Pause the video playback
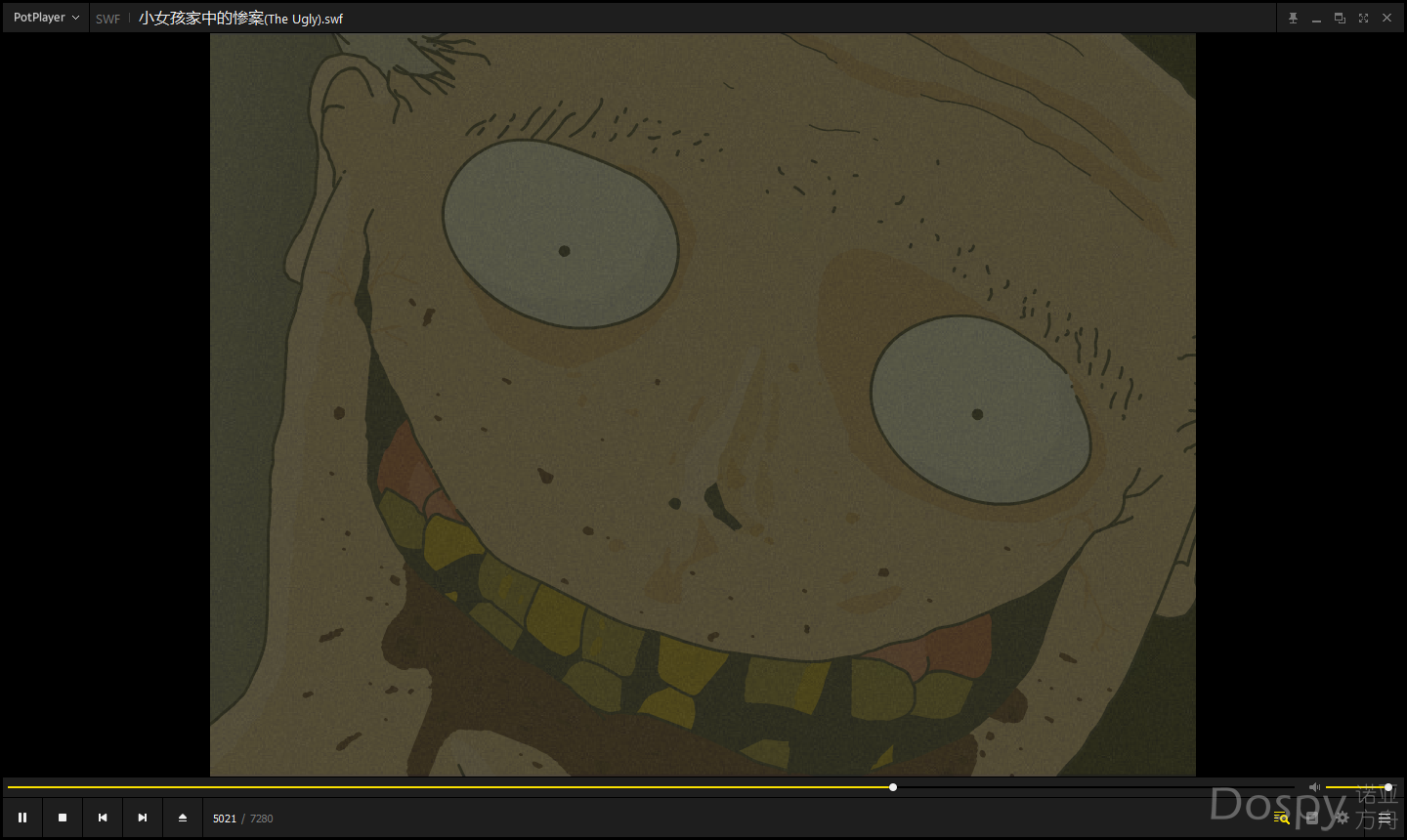 tap(22, 818)
